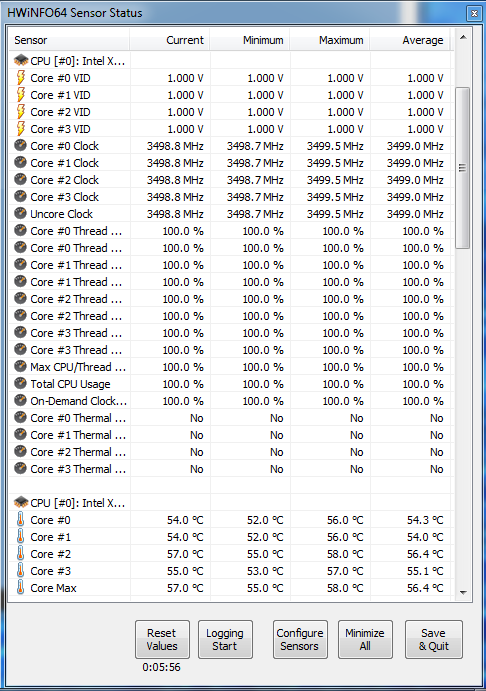This screenshot has width=486, height=691.
Task: Click the CPU chip icon in first header row
Action: (x=21, y=60)
